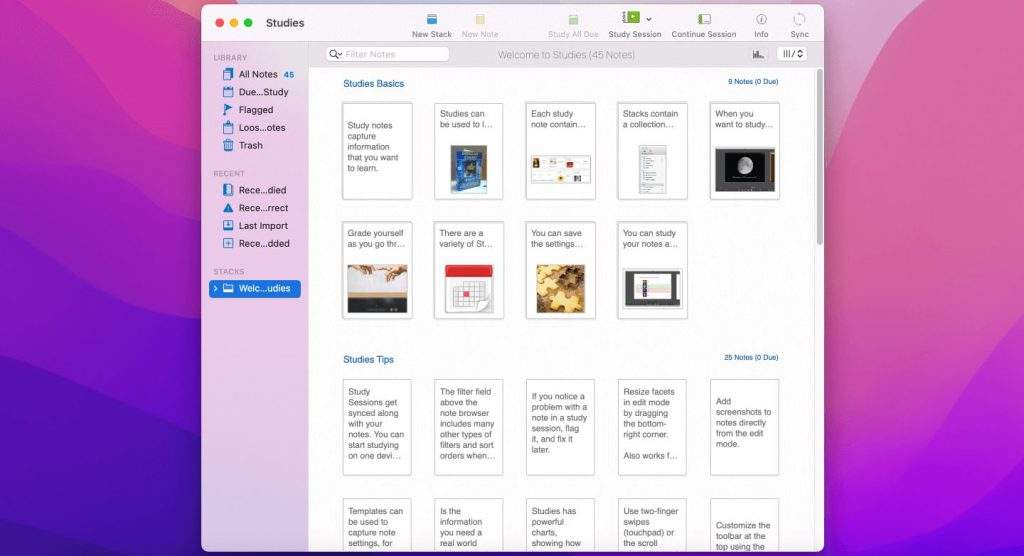
Task: Click the Studies Basics section heading
Action: pyautogui.click(x=374, y=83)
